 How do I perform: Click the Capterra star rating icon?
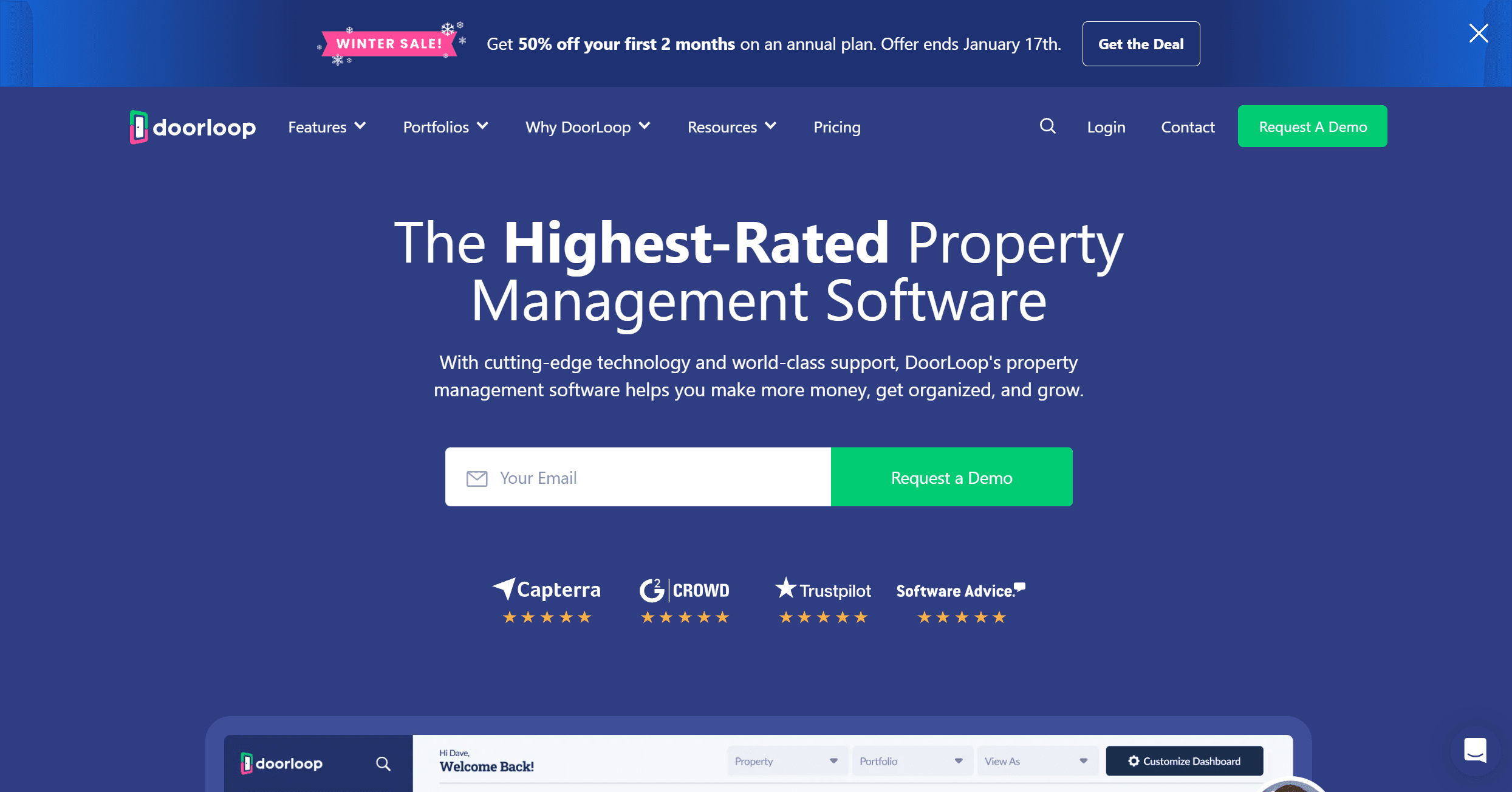point(547,617)
